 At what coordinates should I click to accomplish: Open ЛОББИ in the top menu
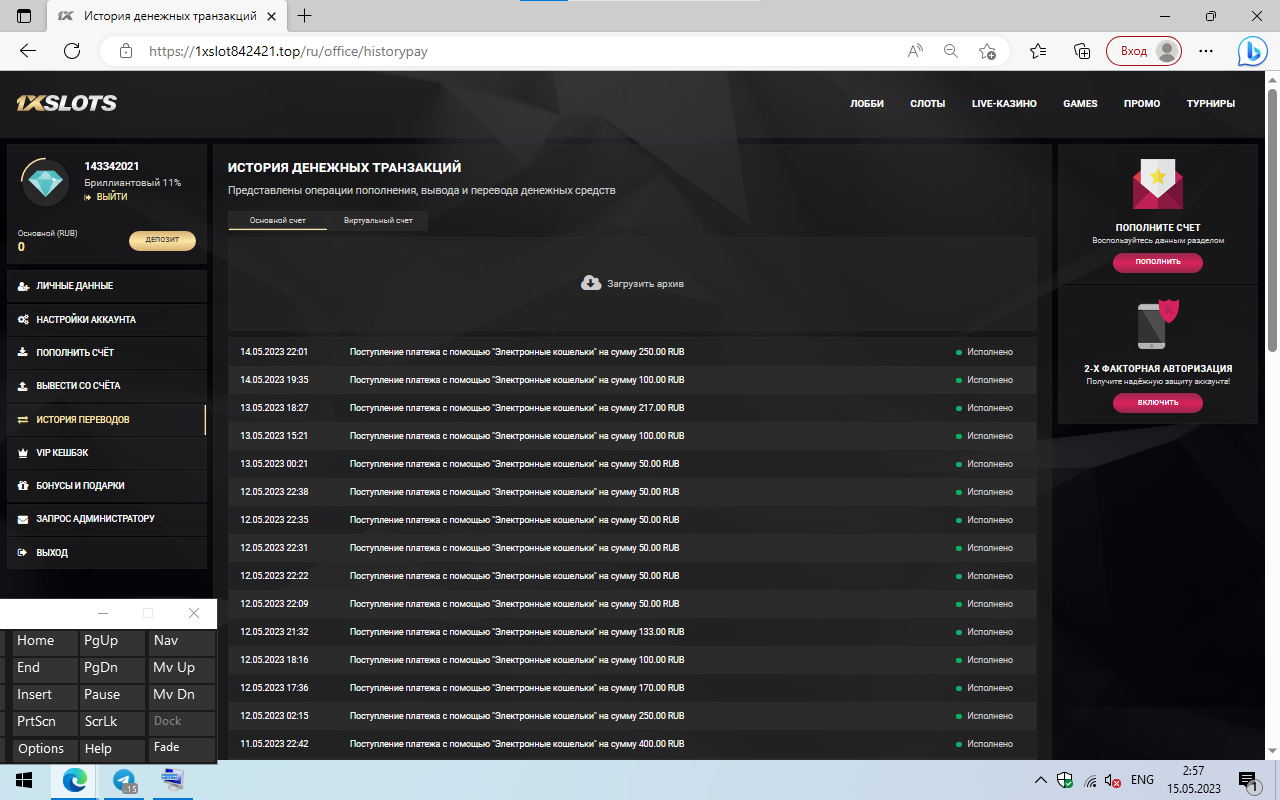pos(867,104)
